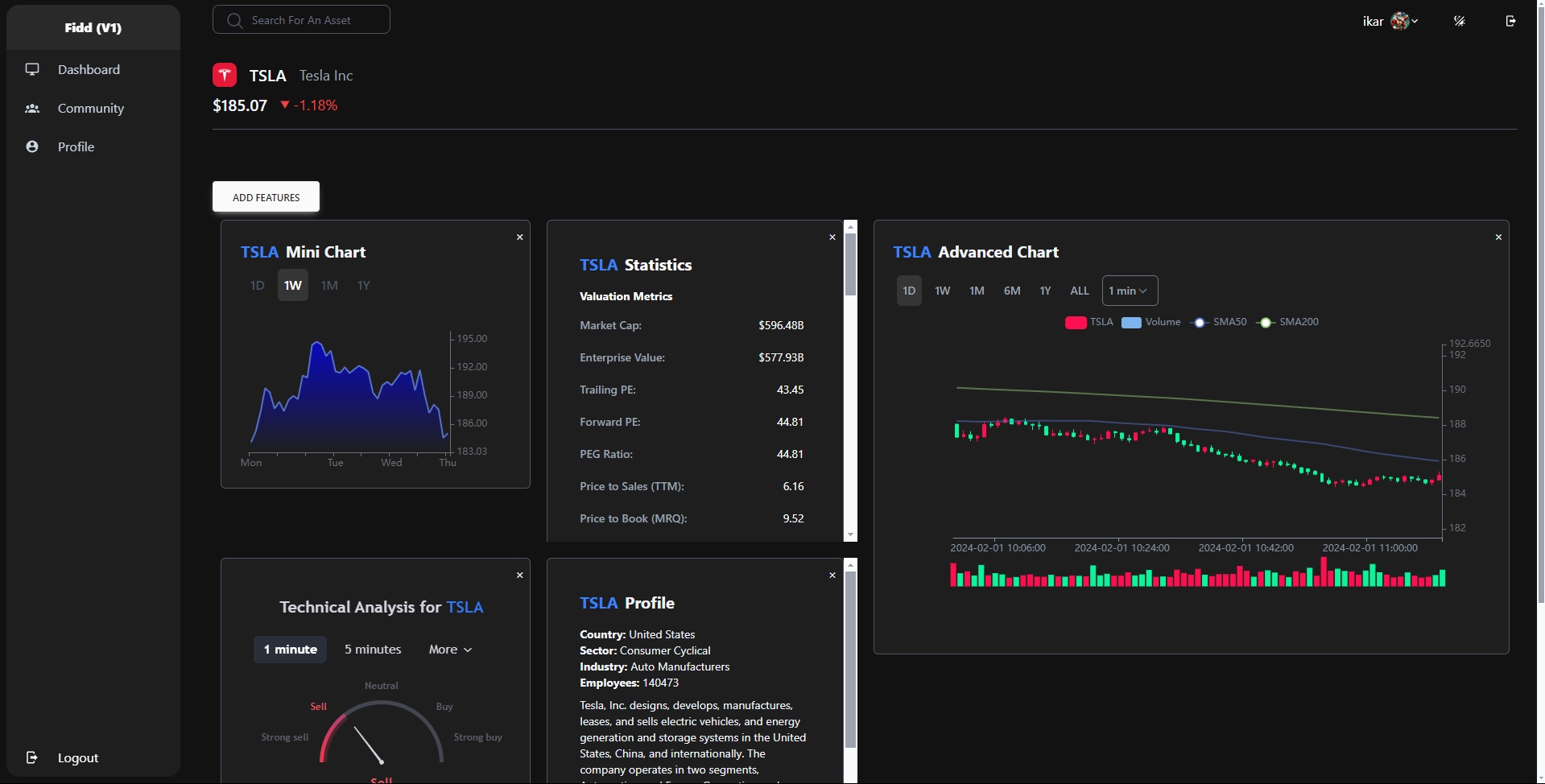Close the TSLA Advanced Chart widget
Screen dimensions: 1545x784
click(1498, 237)
